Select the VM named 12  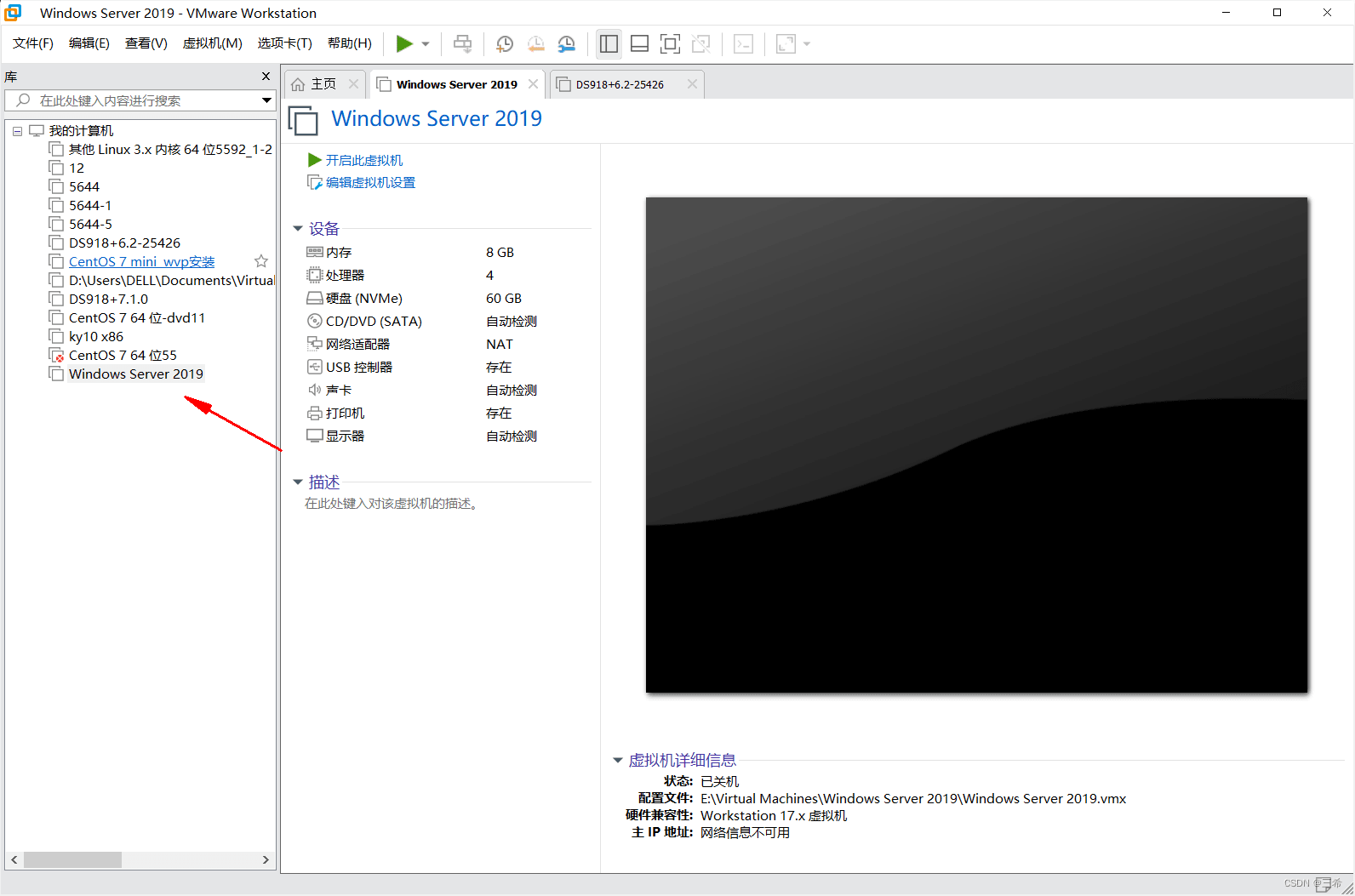point(77,168)
